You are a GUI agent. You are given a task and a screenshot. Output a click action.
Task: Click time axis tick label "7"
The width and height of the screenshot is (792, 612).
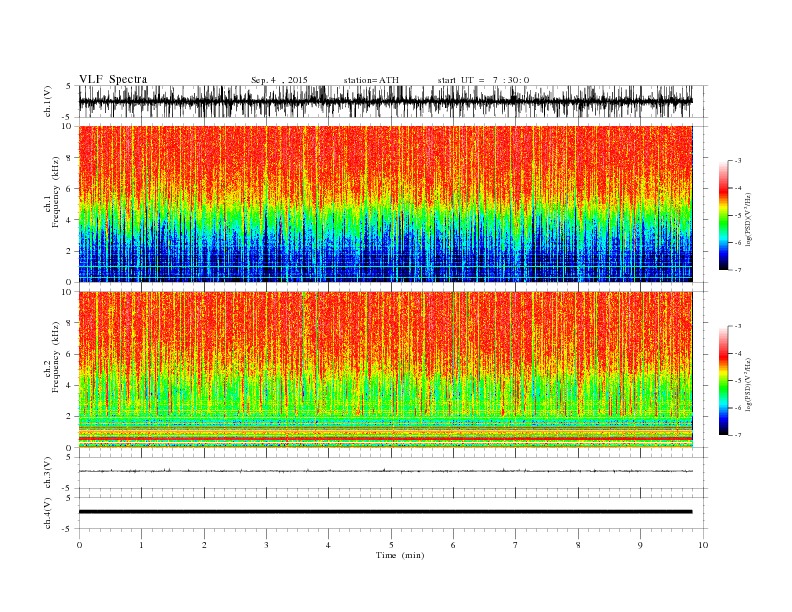tap(516, 545)
